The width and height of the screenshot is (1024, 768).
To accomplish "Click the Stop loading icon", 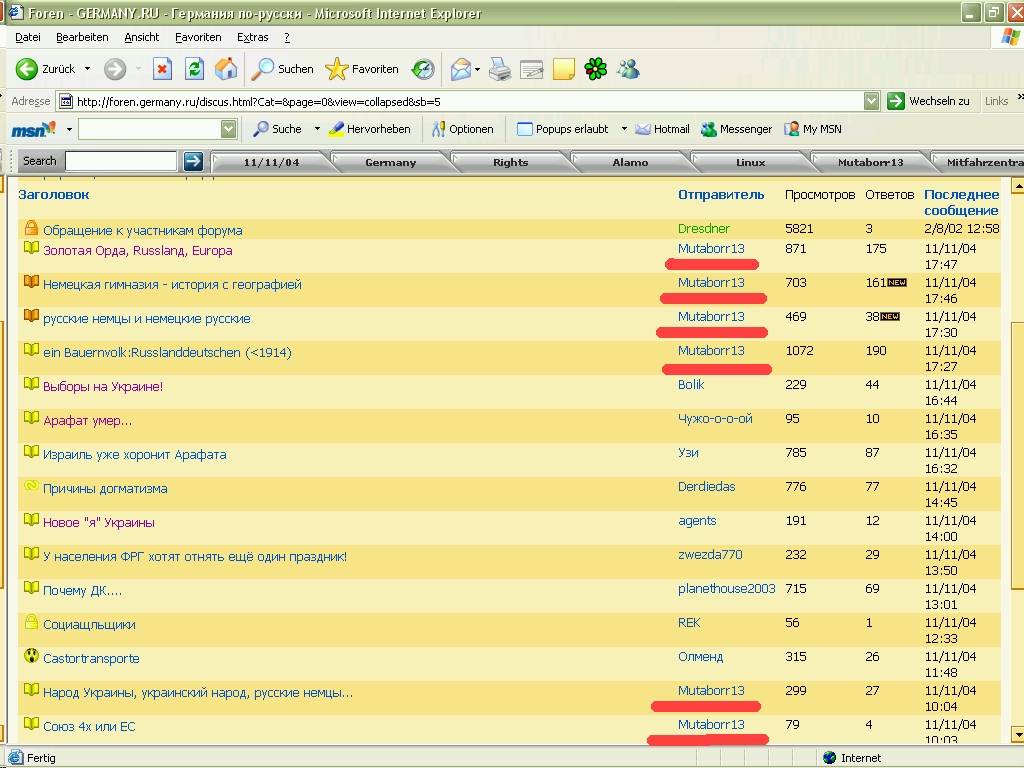I will (x=162, y=69).
